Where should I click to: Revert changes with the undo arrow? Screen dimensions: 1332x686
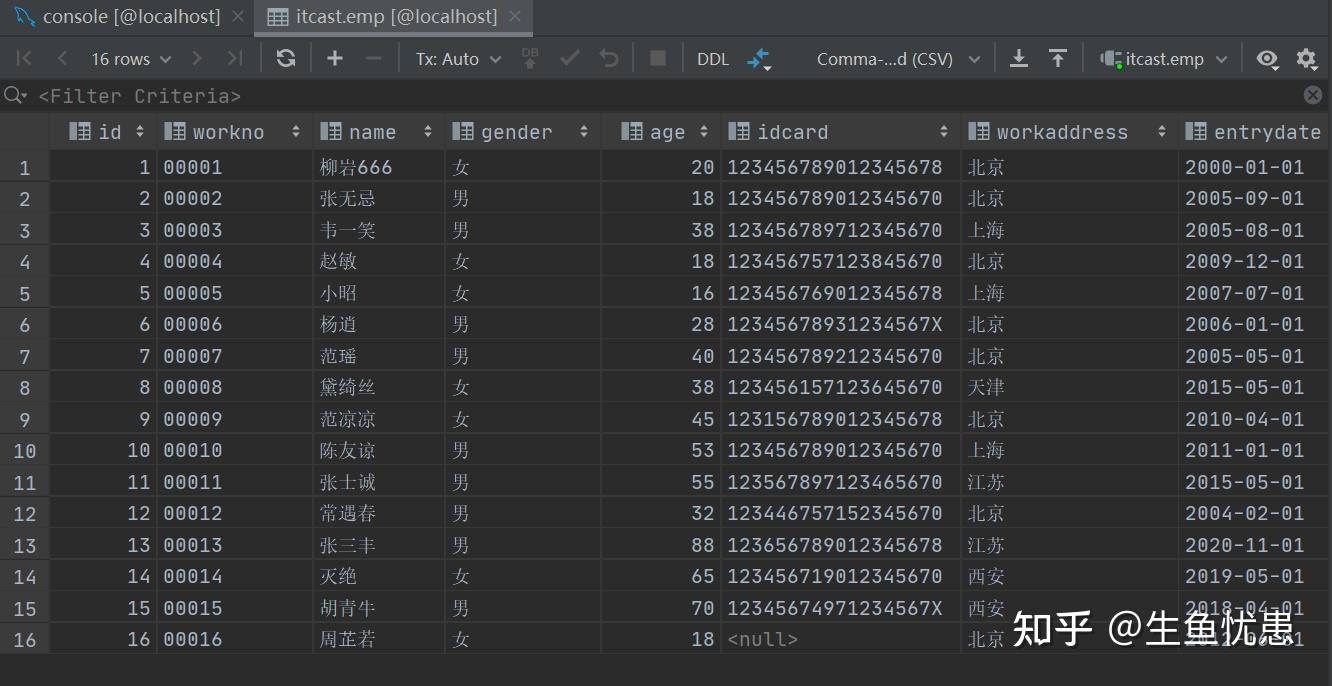click(609, 59)
